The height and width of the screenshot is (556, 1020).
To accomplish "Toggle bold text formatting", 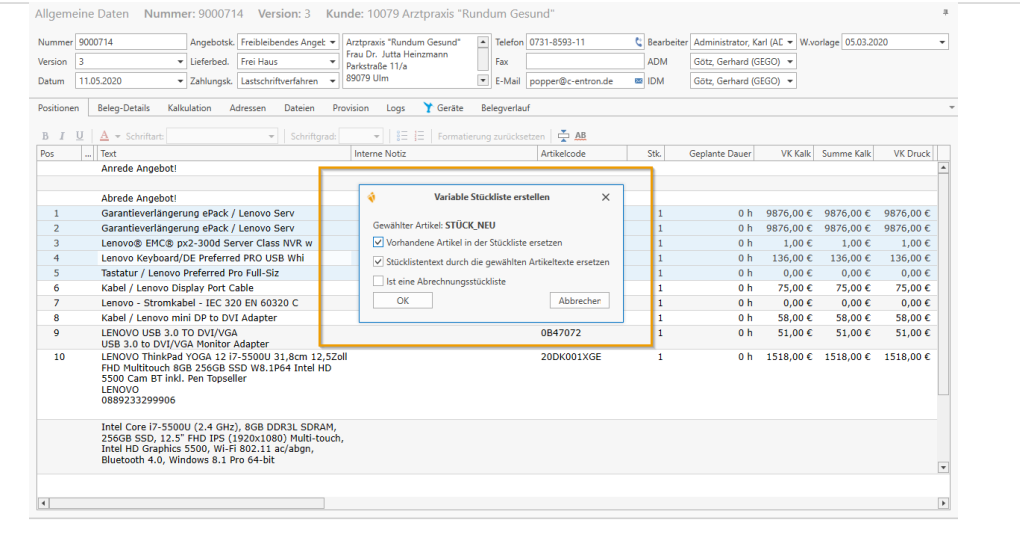I will pyautogui.click(x=45, y=136).
